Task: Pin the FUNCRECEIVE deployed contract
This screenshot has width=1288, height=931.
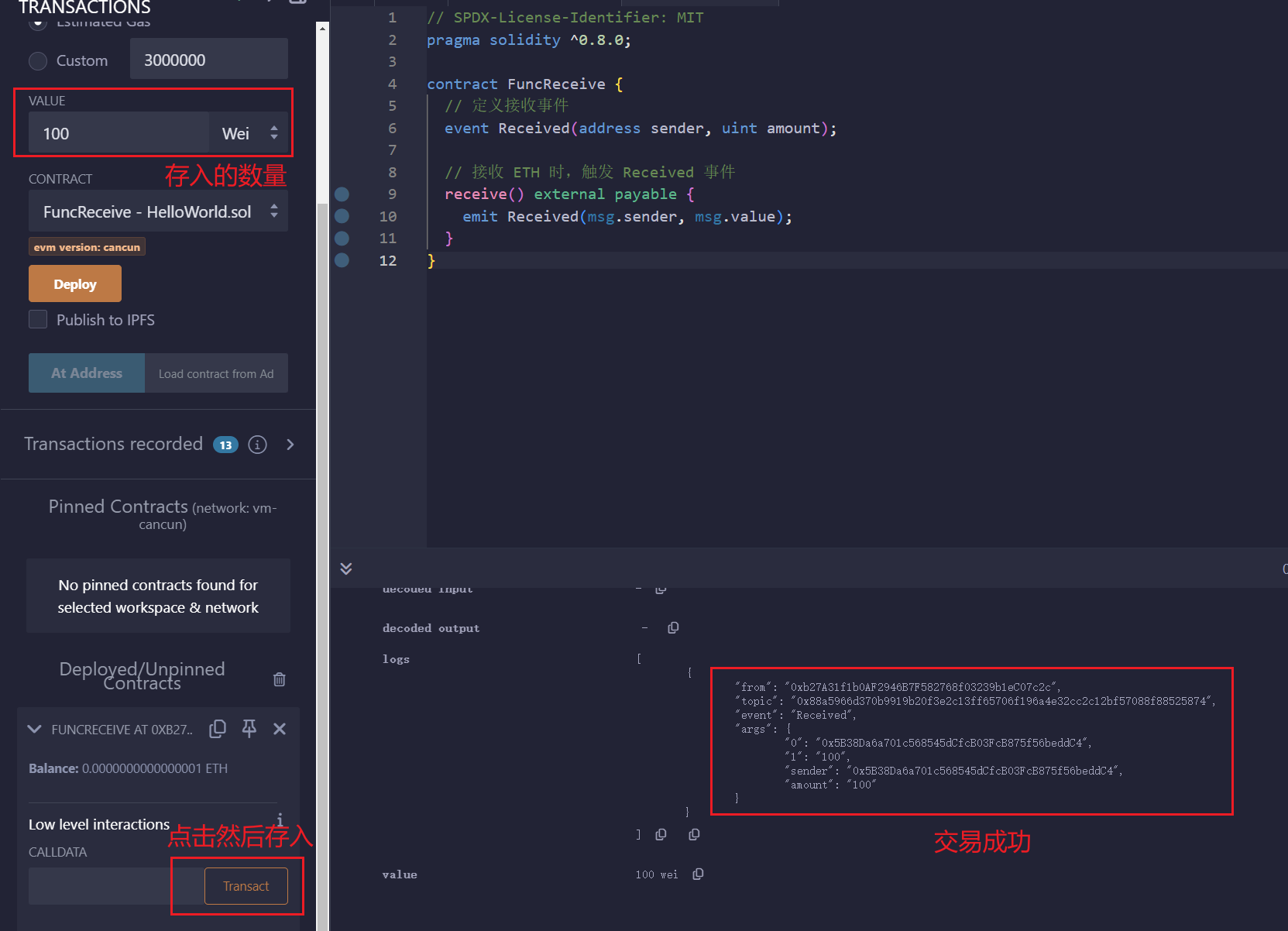Action: 249,729
